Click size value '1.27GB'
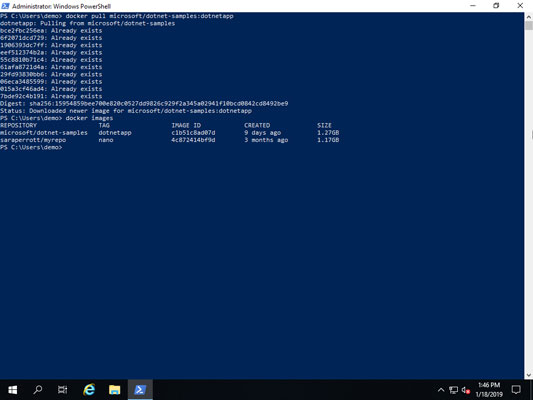Image resolution: width=533 pixels, height=400 pixels. coord(328,133)
